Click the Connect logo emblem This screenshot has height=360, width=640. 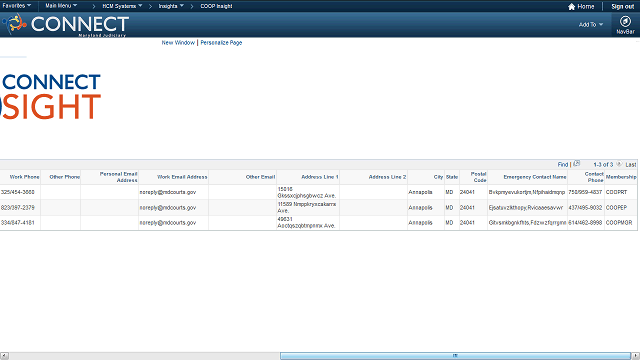(x=15, y=24)
